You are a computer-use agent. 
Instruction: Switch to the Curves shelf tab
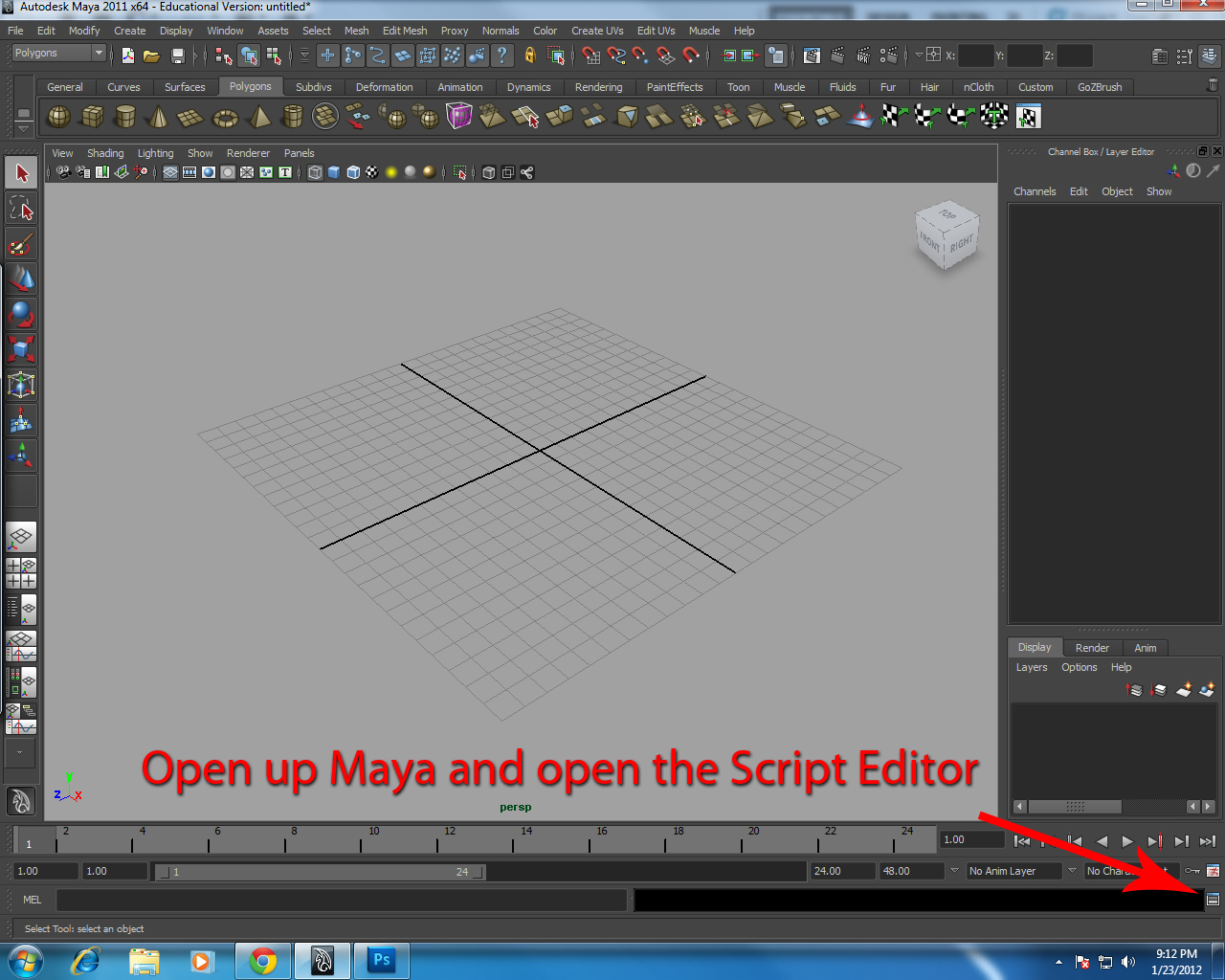pyautogui.click(x=123, y=87)
